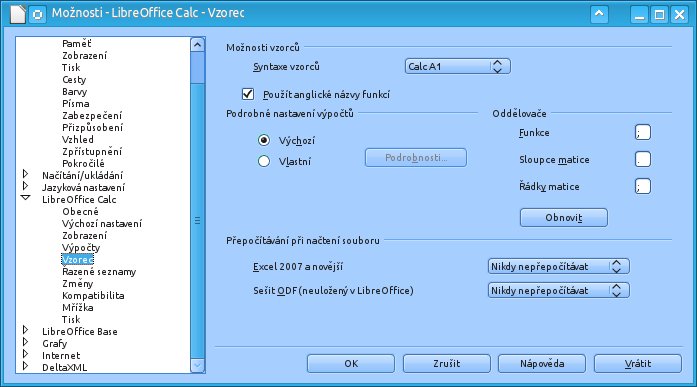Toggle 'Použít anglické názvy funkcí' checkbox
The height and width of the screenshot is (387, 697).
[248, 94]
